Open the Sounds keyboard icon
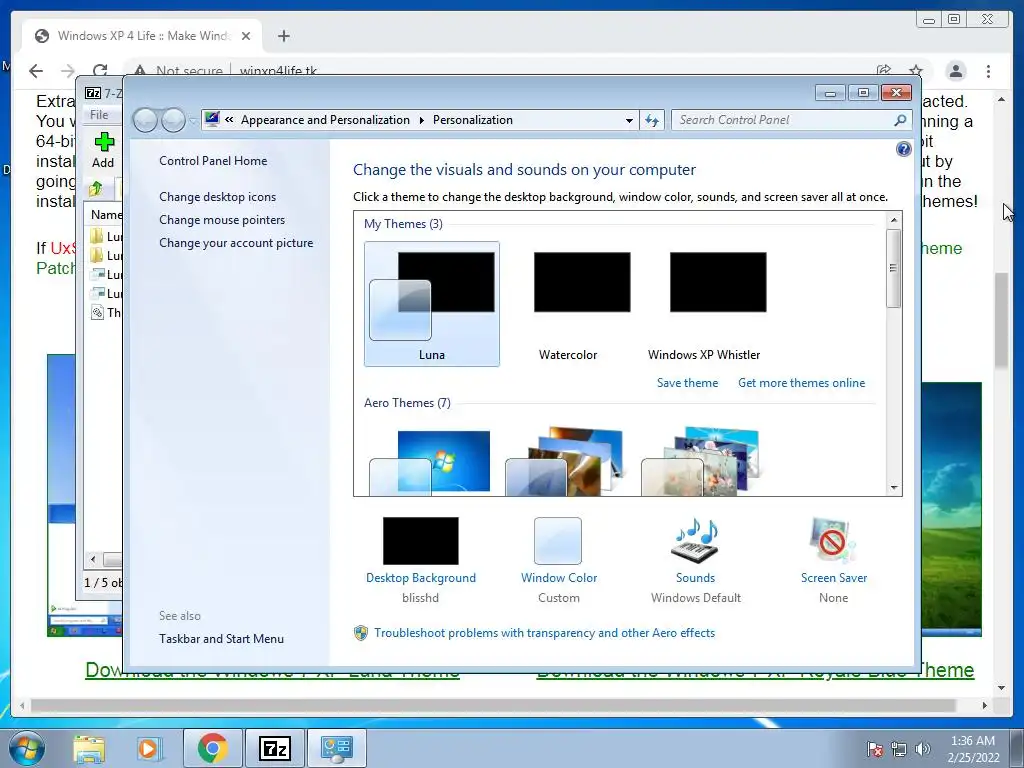1024x768 pixels. [695, 541]
